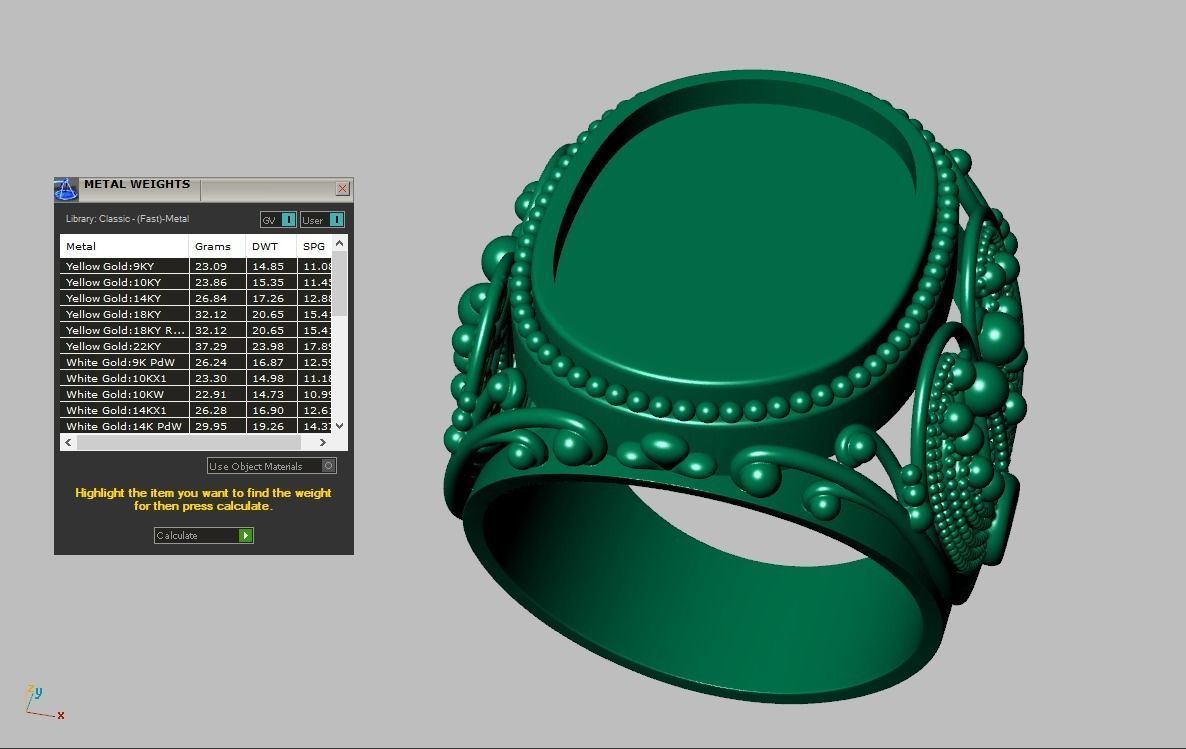Enable Use Object Materials option

[x=272, y=466]
